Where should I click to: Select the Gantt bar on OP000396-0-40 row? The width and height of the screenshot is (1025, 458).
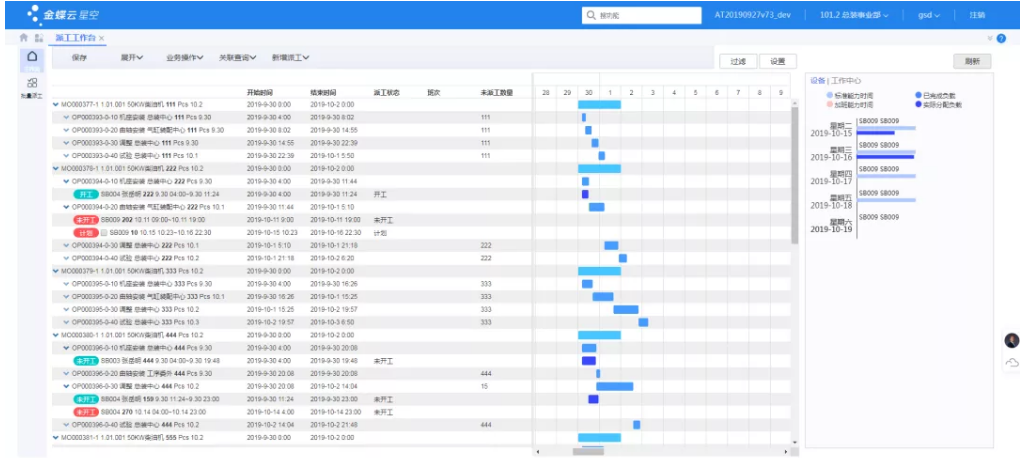click(637, 425)
